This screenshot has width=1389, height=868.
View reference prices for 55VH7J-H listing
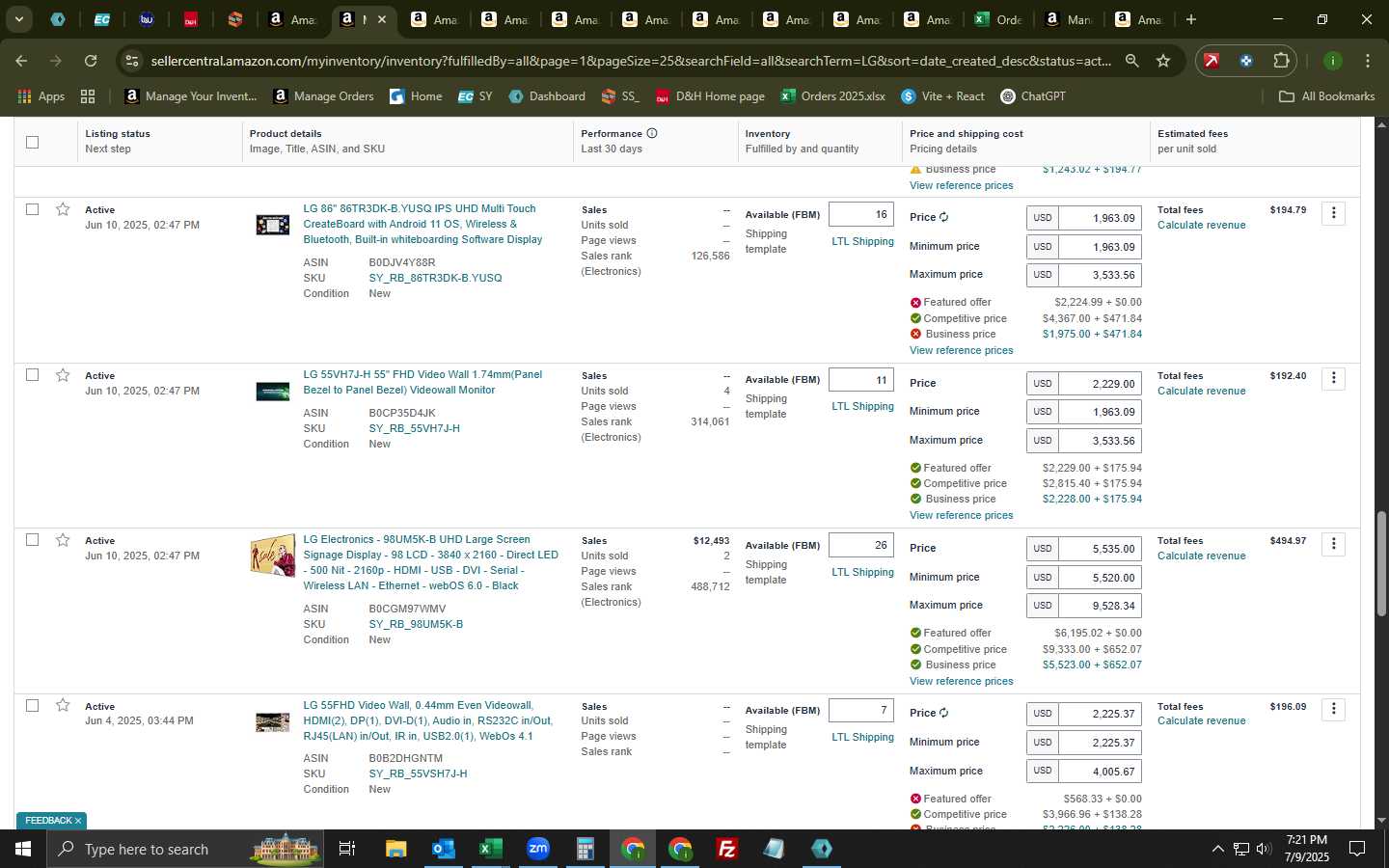pyautogui.click(x=961, y=515)
